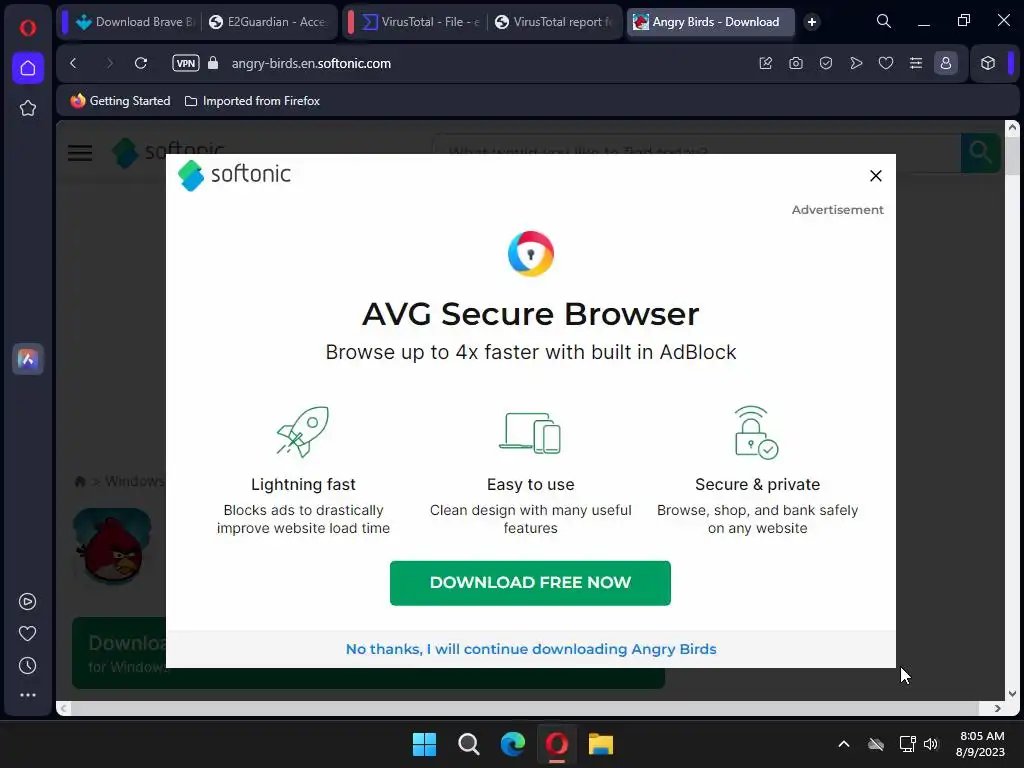Click No thanks continue downloading Angry Birds
Image resolution: width=1024 pixels, height=768 pixels.
coord(531,649)
